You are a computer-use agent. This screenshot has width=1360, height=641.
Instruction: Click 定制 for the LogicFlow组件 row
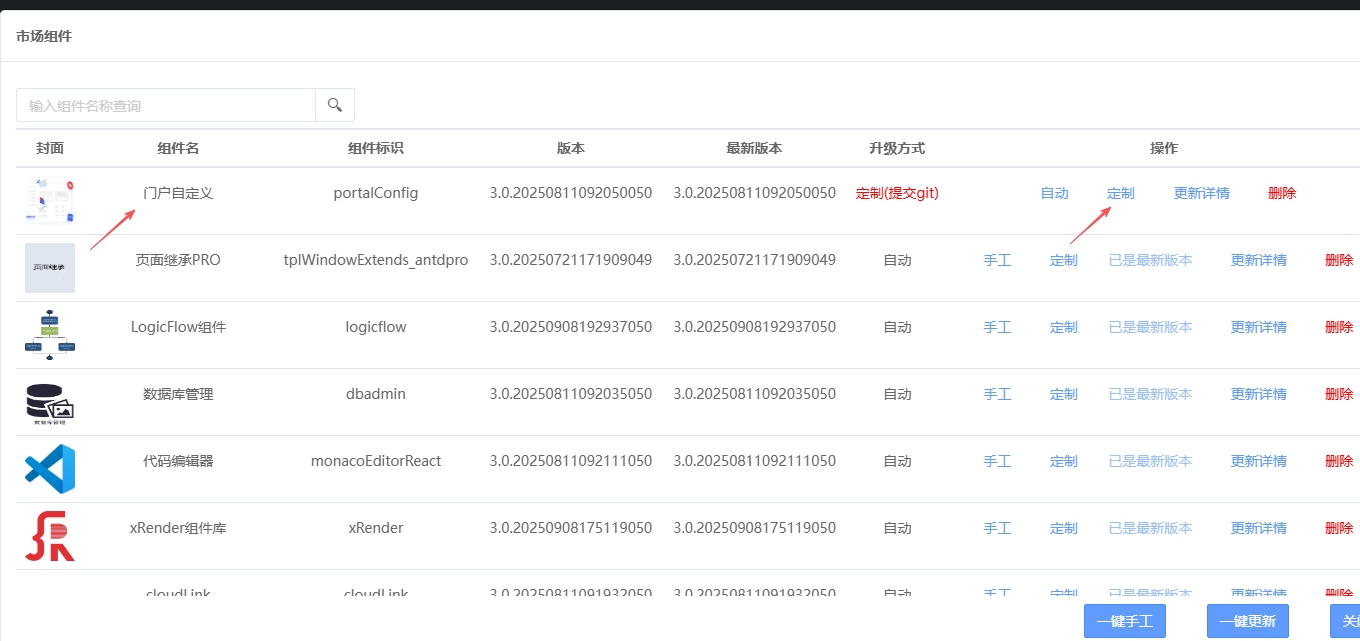(1064, 327)
